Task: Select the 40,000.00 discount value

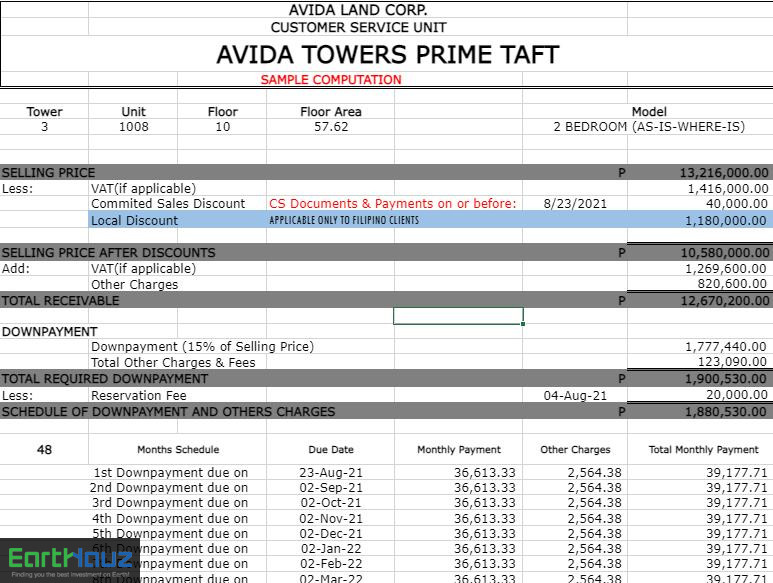Action: pyautogui.click(x=737, y=204)
